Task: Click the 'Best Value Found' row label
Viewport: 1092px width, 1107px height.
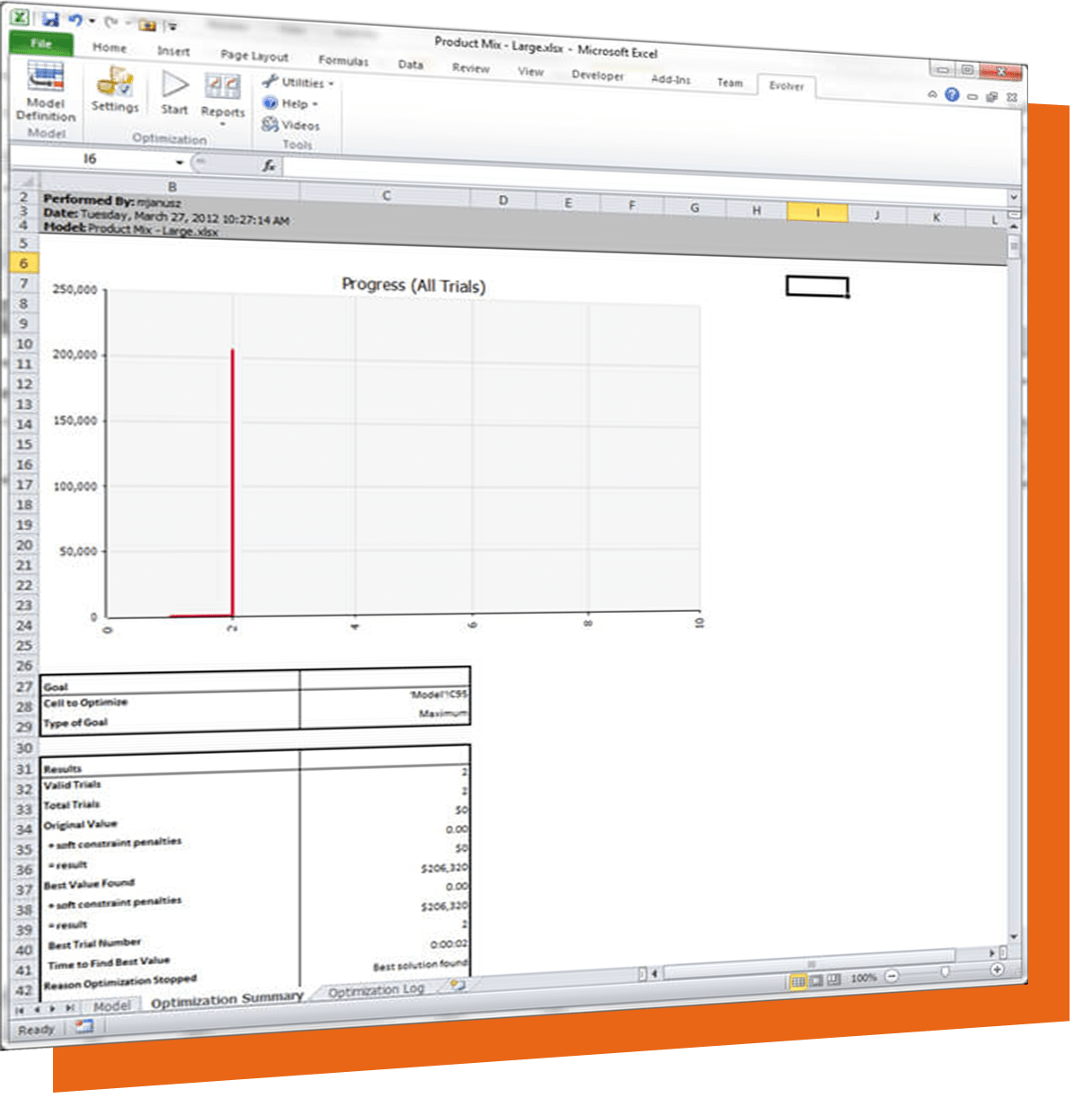Action: coord(89,884)
